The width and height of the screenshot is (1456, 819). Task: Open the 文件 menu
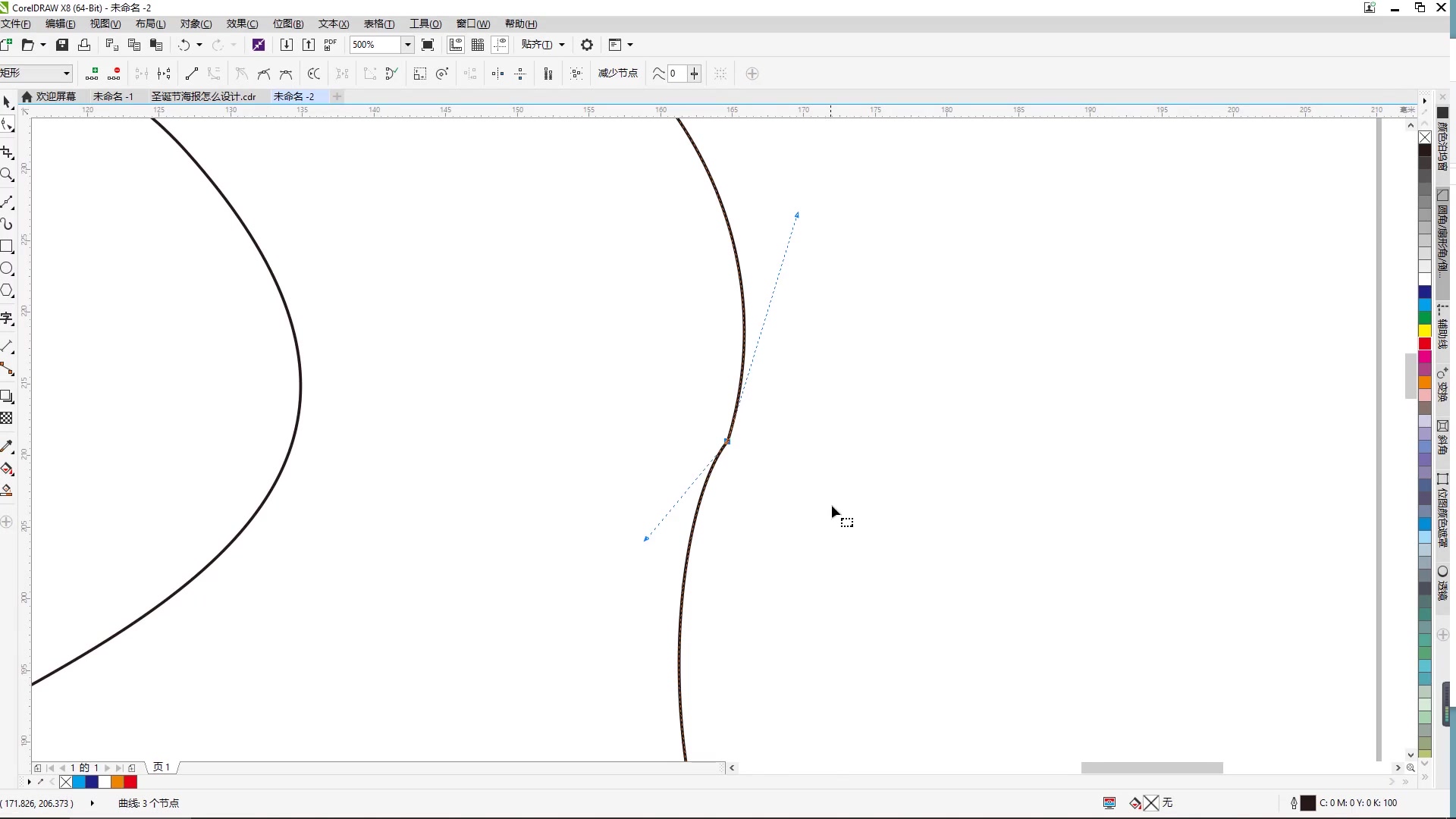[15, 24]
